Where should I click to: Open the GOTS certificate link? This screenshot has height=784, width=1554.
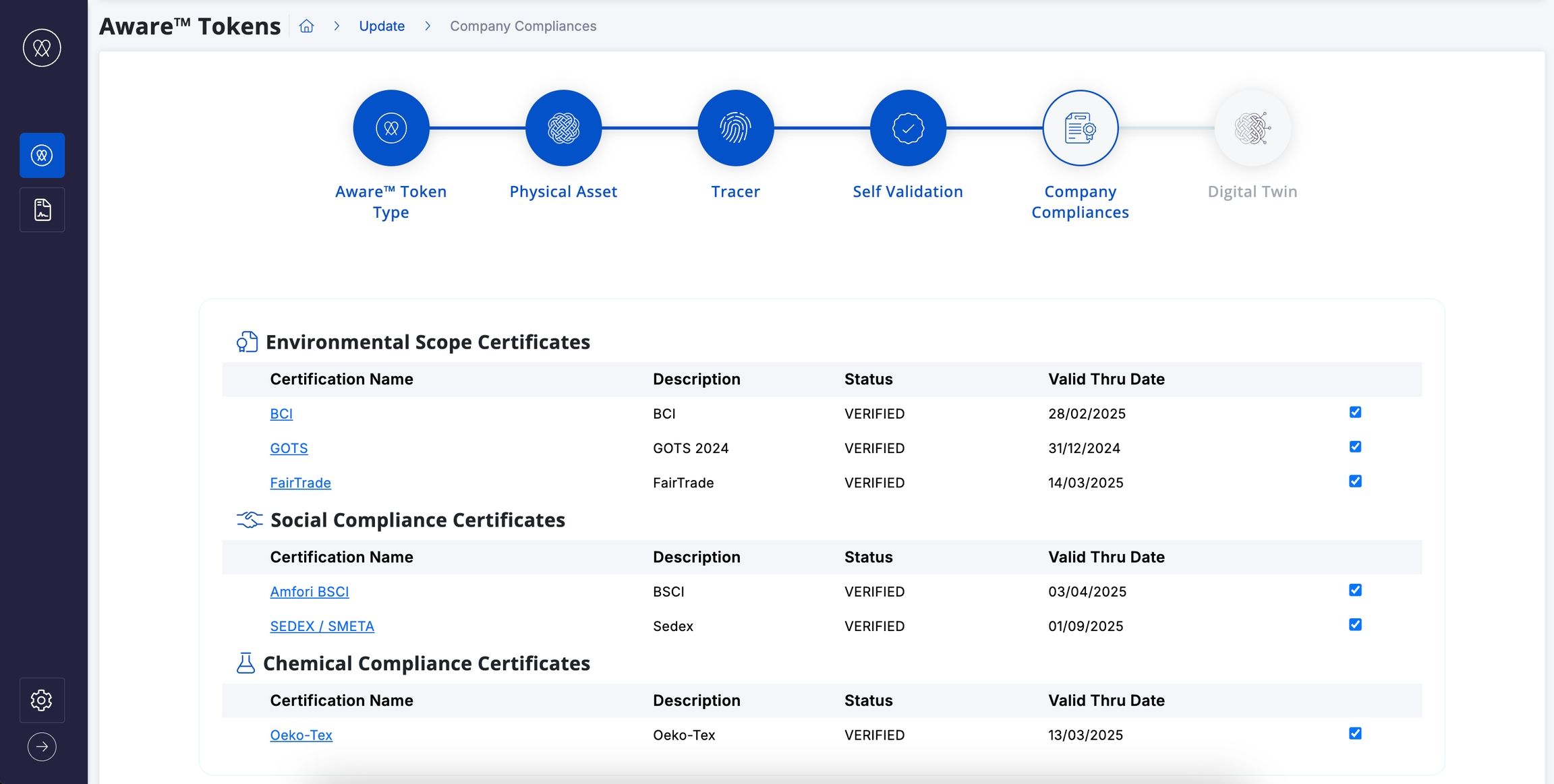click(x=289, y=448)
